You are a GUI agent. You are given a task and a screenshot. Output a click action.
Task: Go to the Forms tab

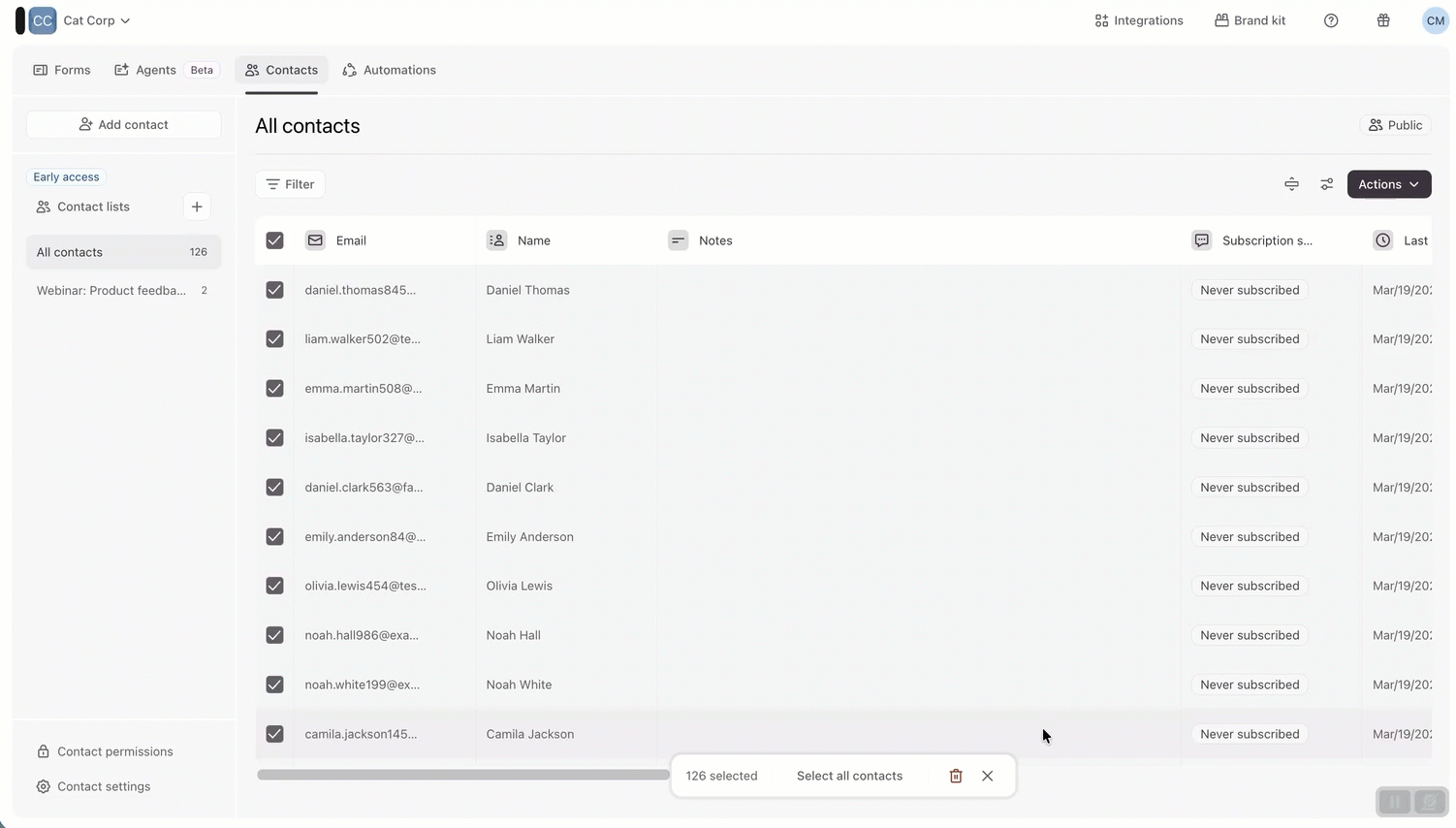62,70
